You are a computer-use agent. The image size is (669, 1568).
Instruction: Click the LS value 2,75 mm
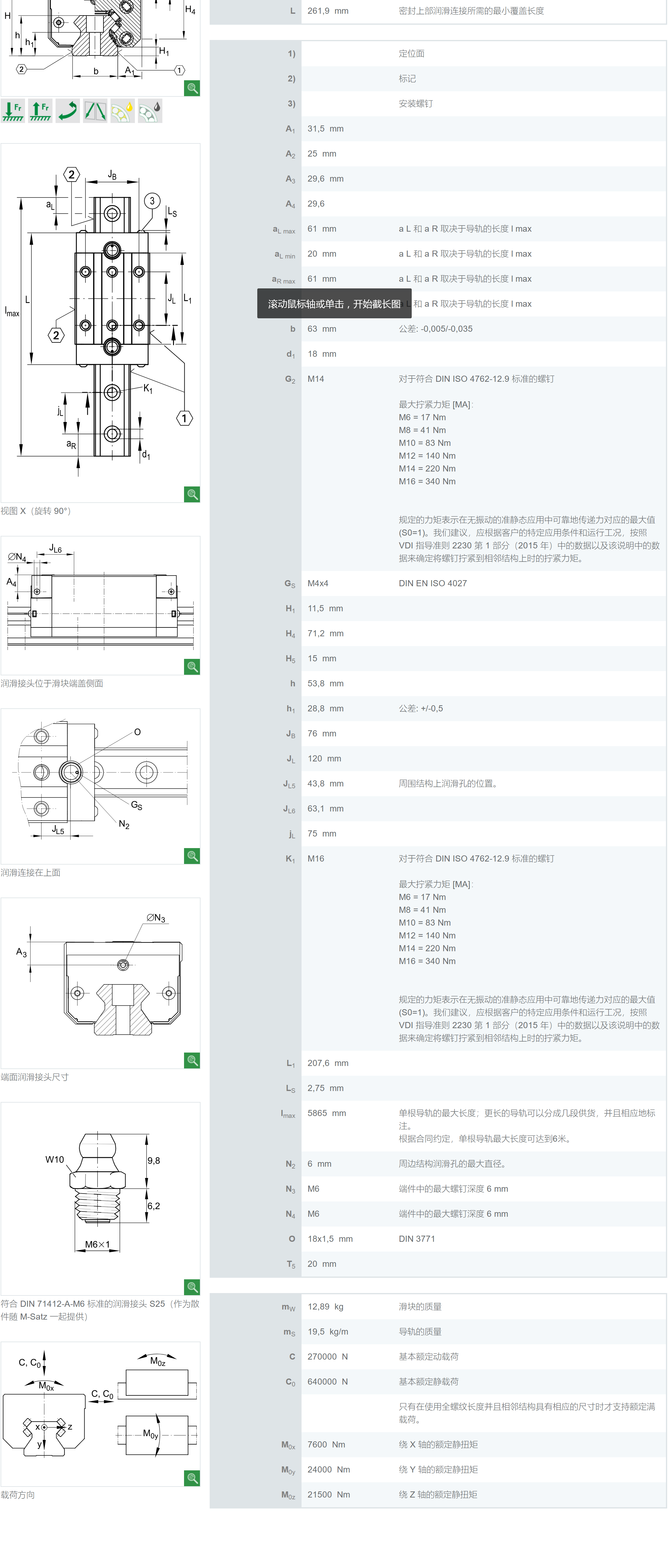(326, 1088)
